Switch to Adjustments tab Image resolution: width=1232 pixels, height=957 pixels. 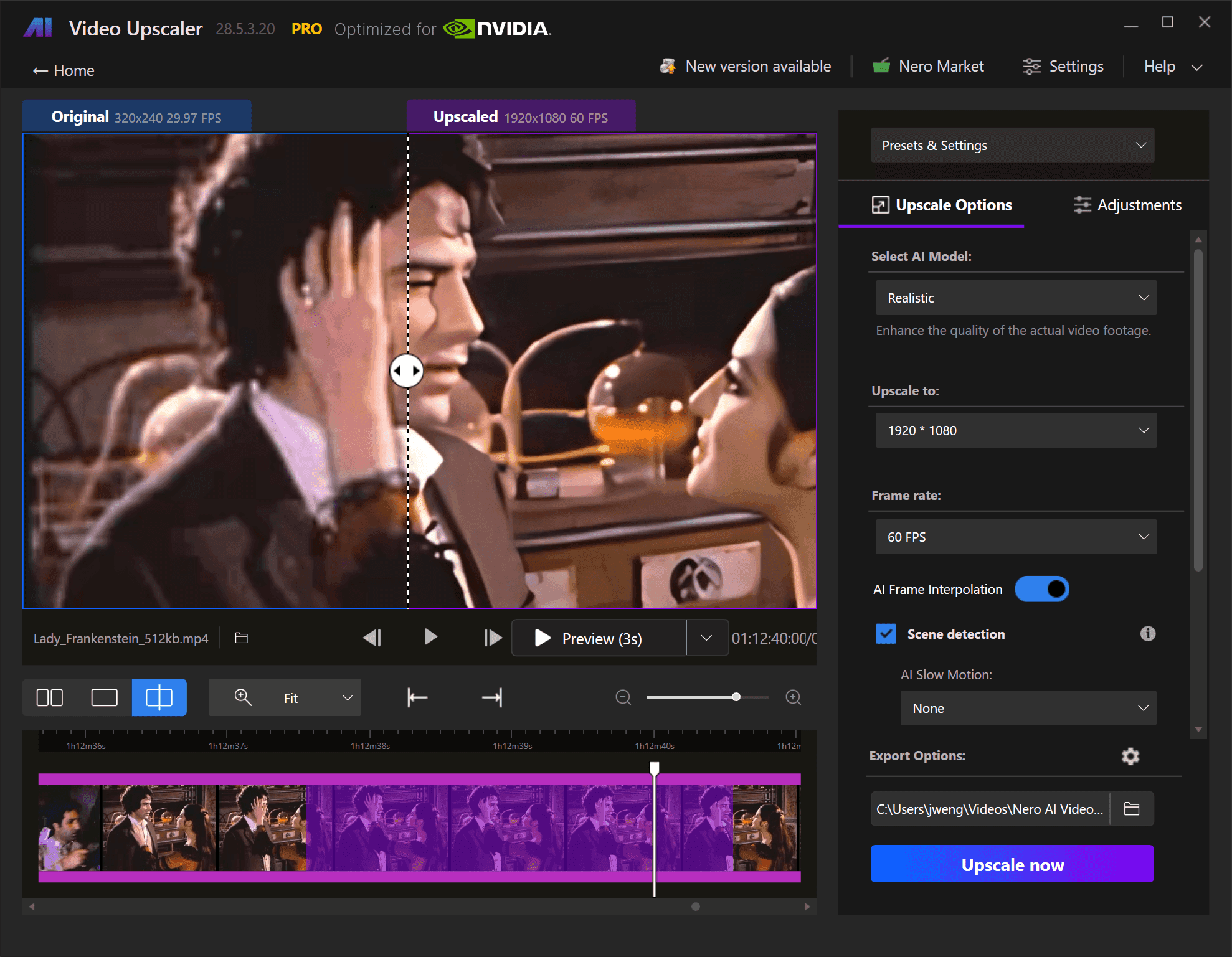pos(1127,205)
